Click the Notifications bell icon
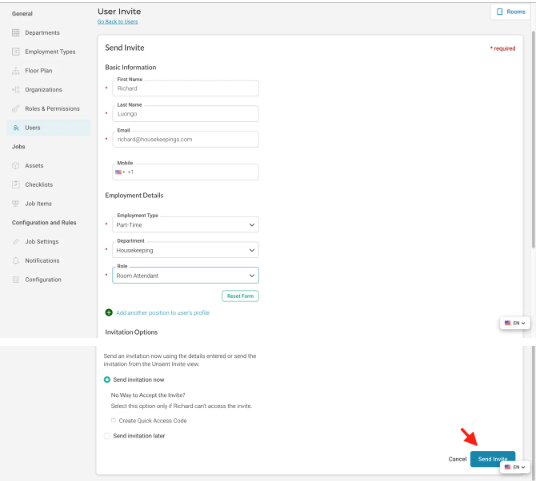 (15, 261)
